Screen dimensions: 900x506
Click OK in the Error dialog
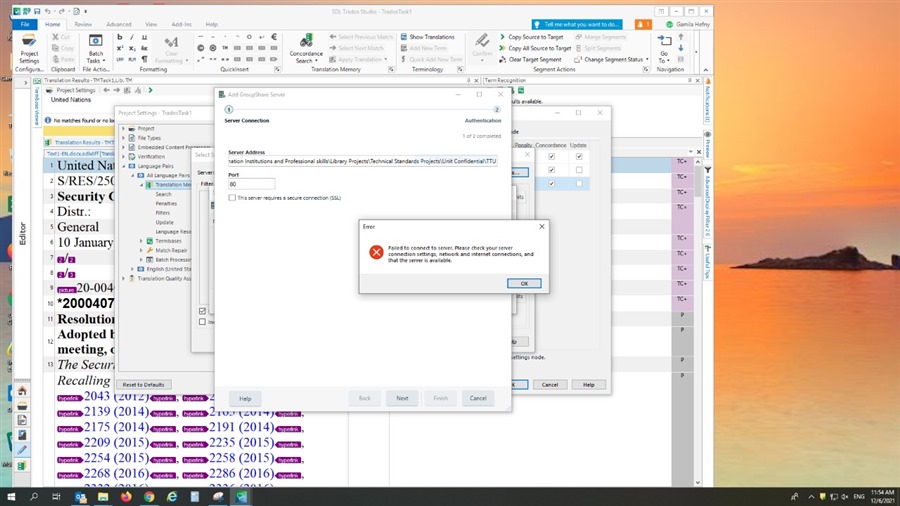click(x=523, y=283)
